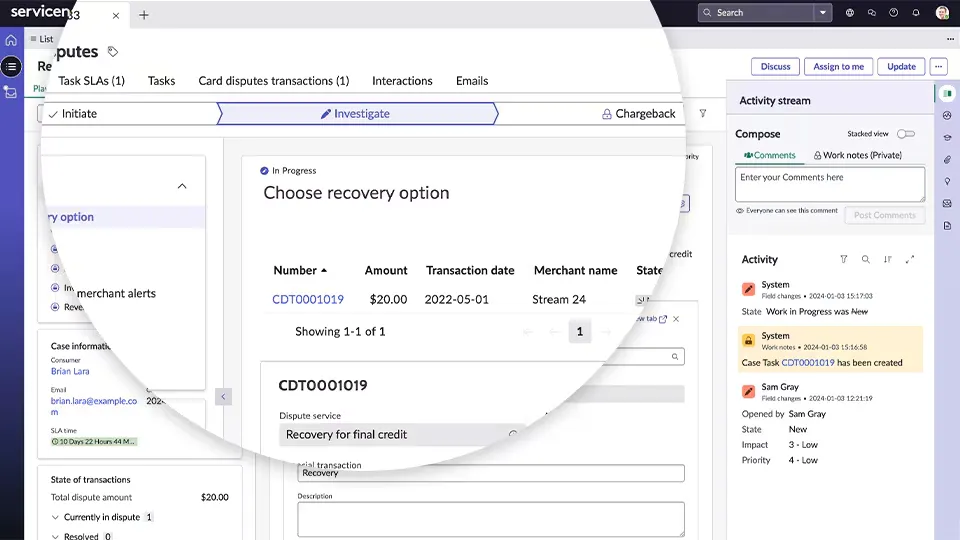This screenshot has height=540, width=960.
Task: Collapse the left panel arrow
Action: pyautogui.click(x=223, y=397)
